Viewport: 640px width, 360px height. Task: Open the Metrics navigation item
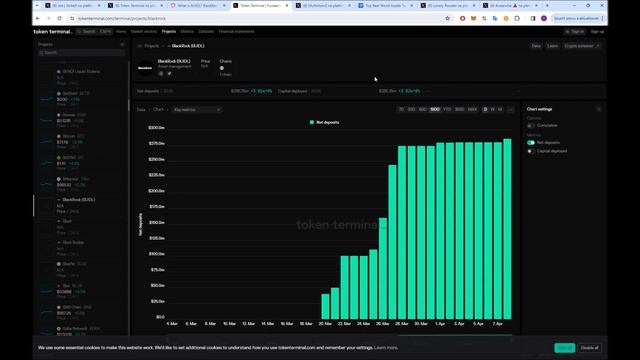(x=187, y=31)
